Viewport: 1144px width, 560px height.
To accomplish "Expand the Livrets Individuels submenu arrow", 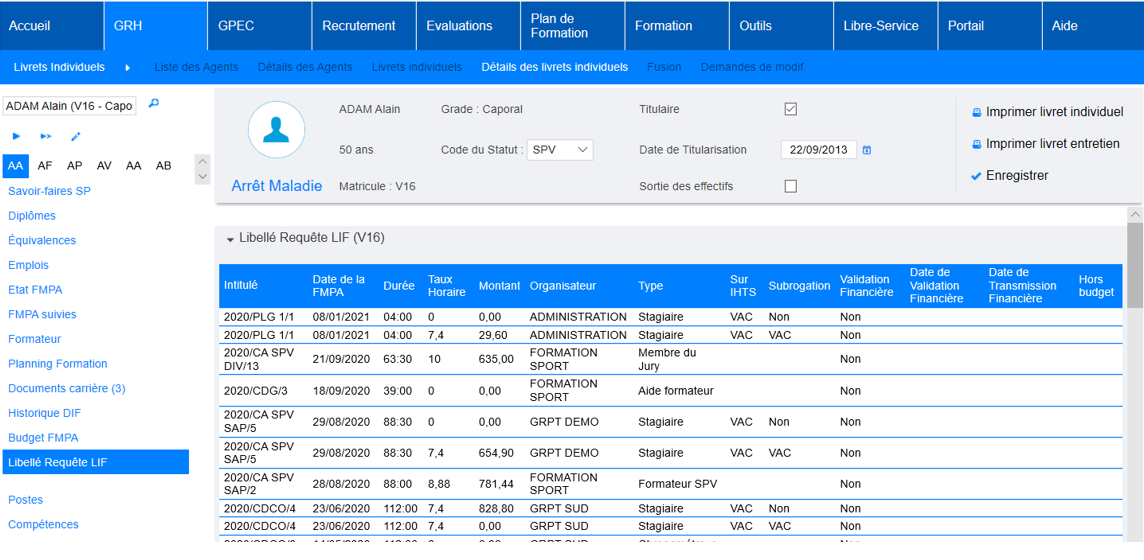I will click(x=128, y=68).
